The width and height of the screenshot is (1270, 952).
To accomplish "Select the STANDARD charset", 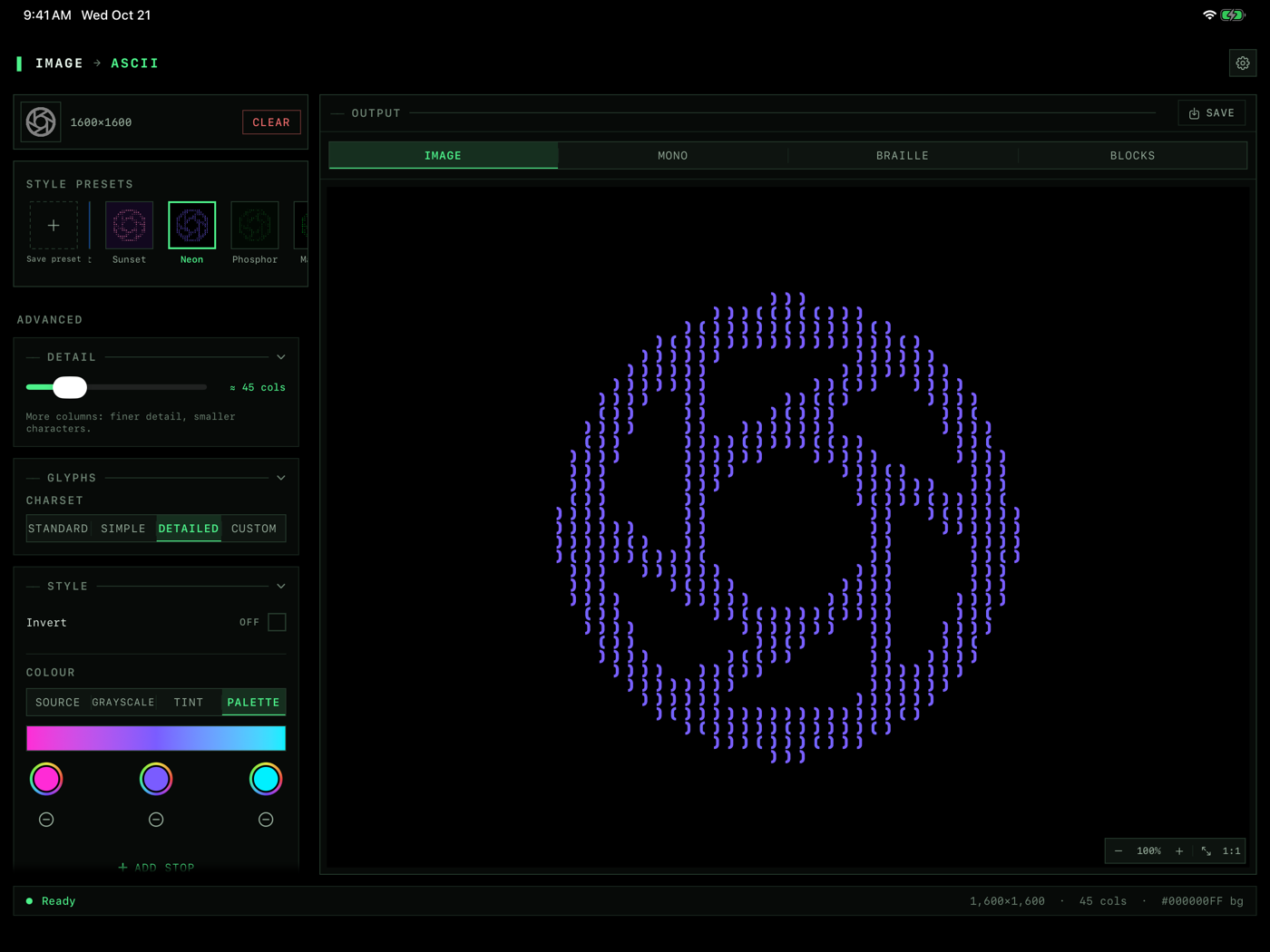I will 58,529.
